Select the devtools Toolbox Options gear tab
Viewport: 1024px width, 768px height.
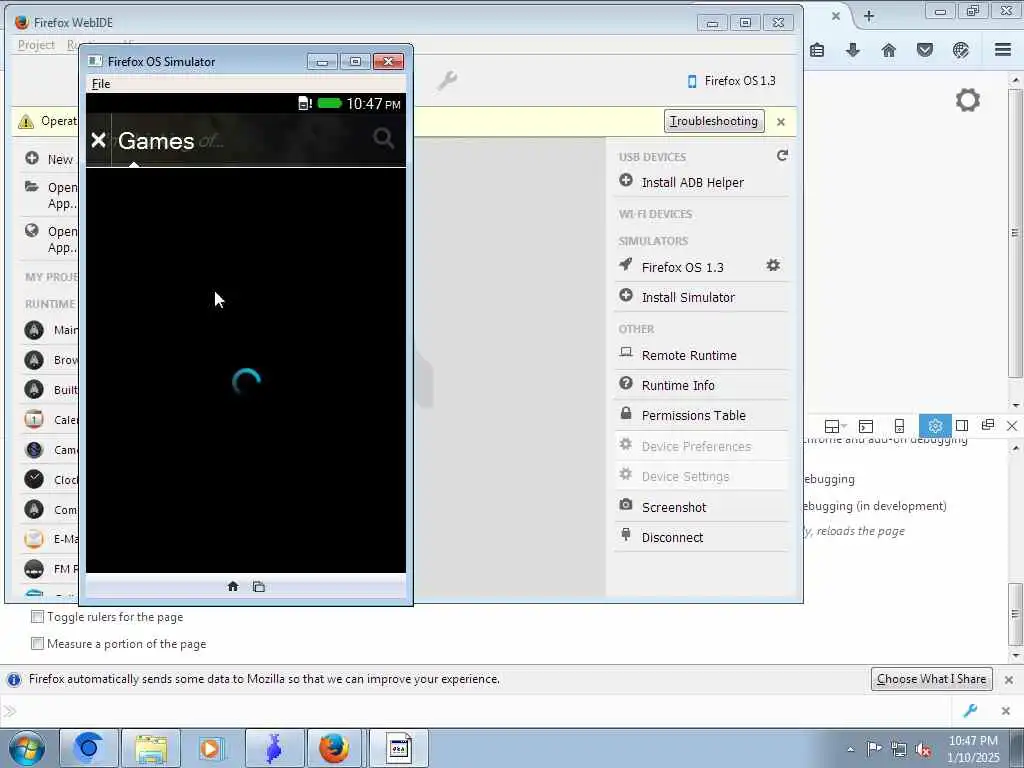click(x=935, y=426)
